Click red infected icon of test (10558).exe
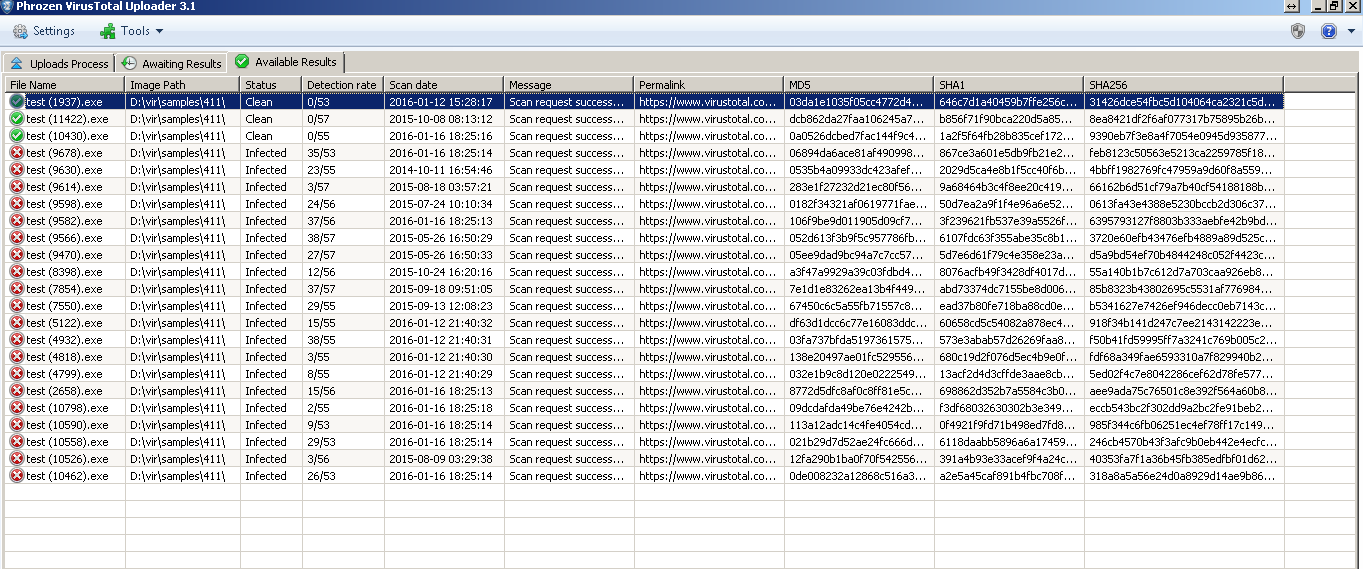1363x569 pixels. point(16,442)
